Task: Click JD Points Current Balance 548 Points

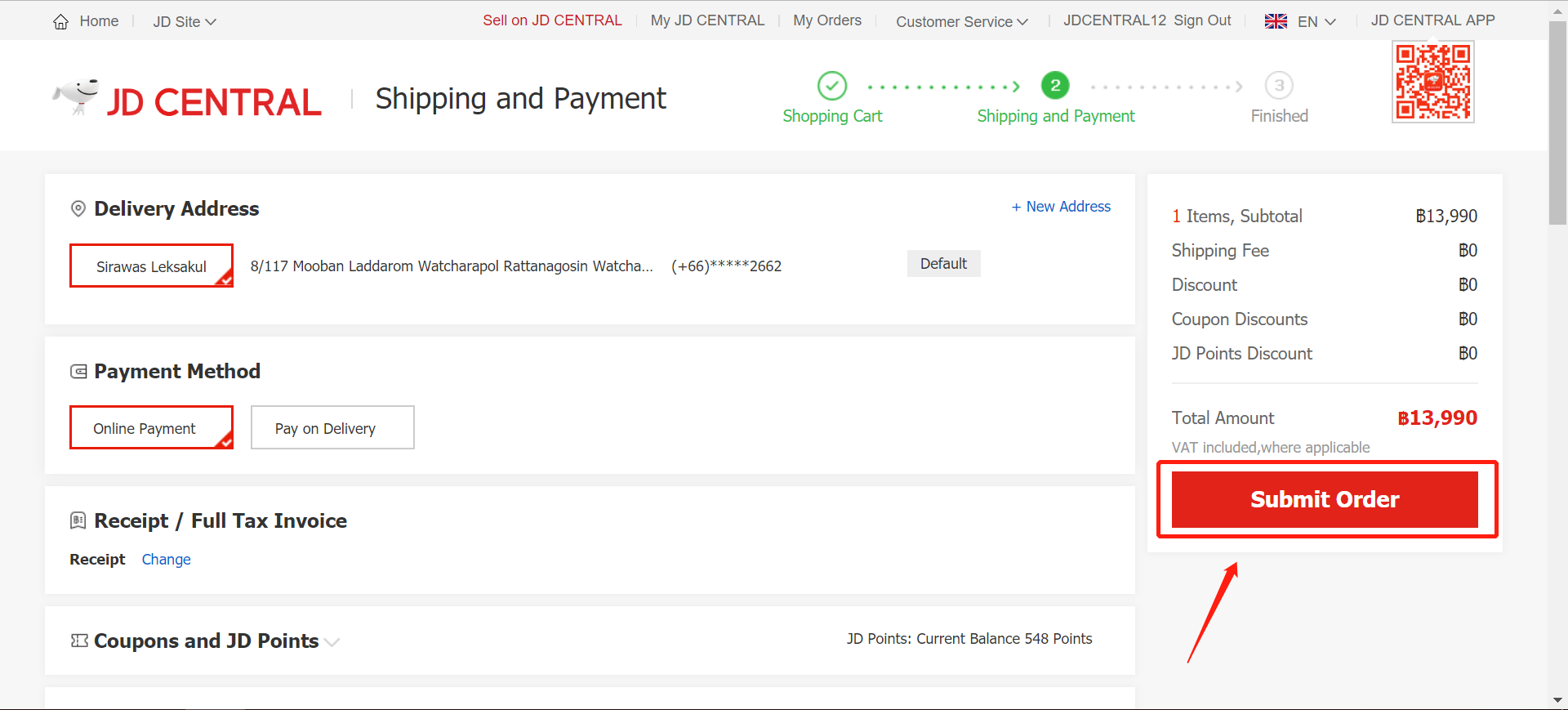Action: pos(969,639)
